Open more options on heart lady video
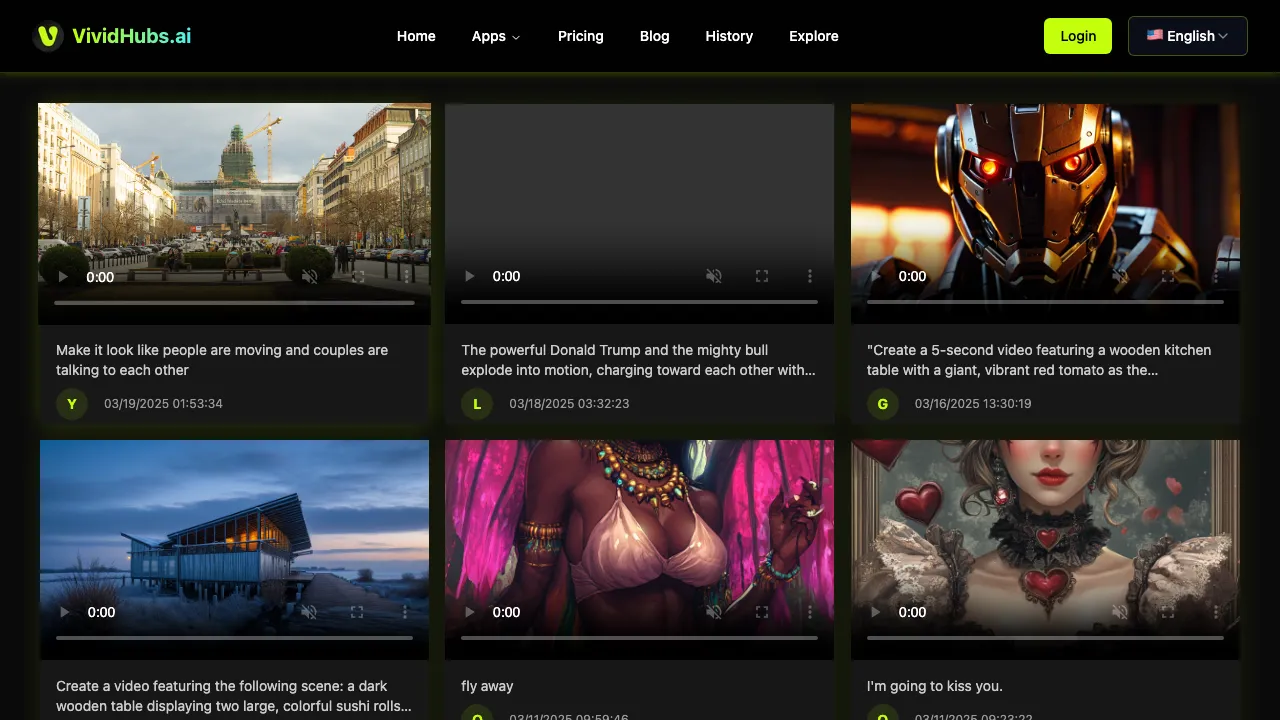The height and width of the screenshot is (720, 1280). pos(1216,612)
